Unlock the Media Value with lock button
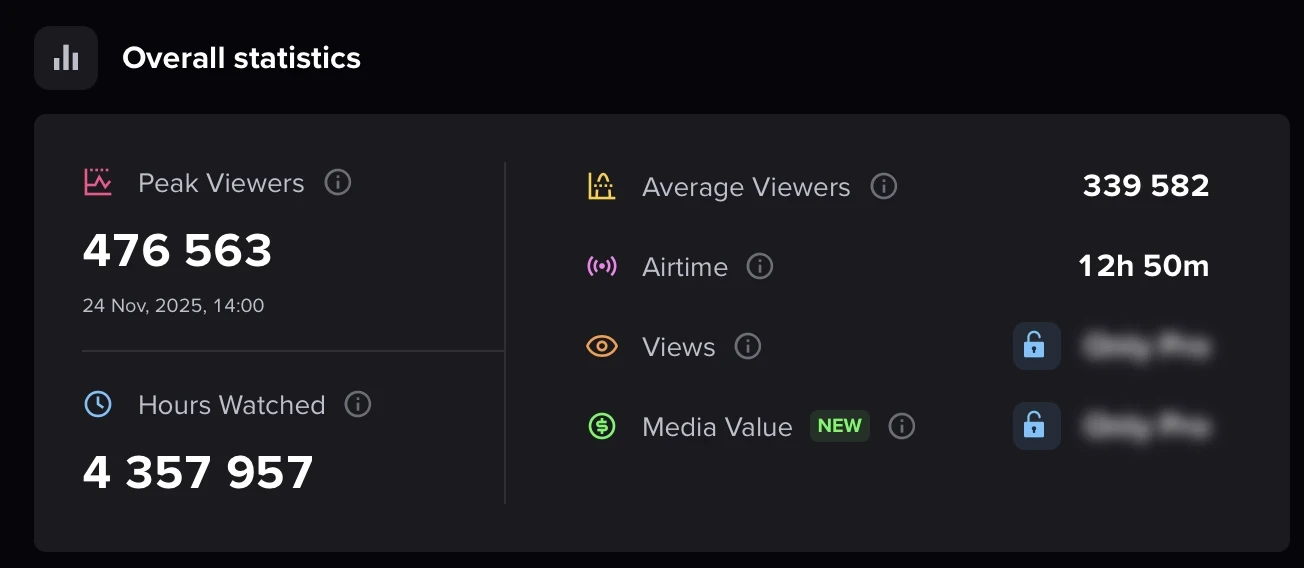Screen dimensions: 1304x568 [1036, 426]
